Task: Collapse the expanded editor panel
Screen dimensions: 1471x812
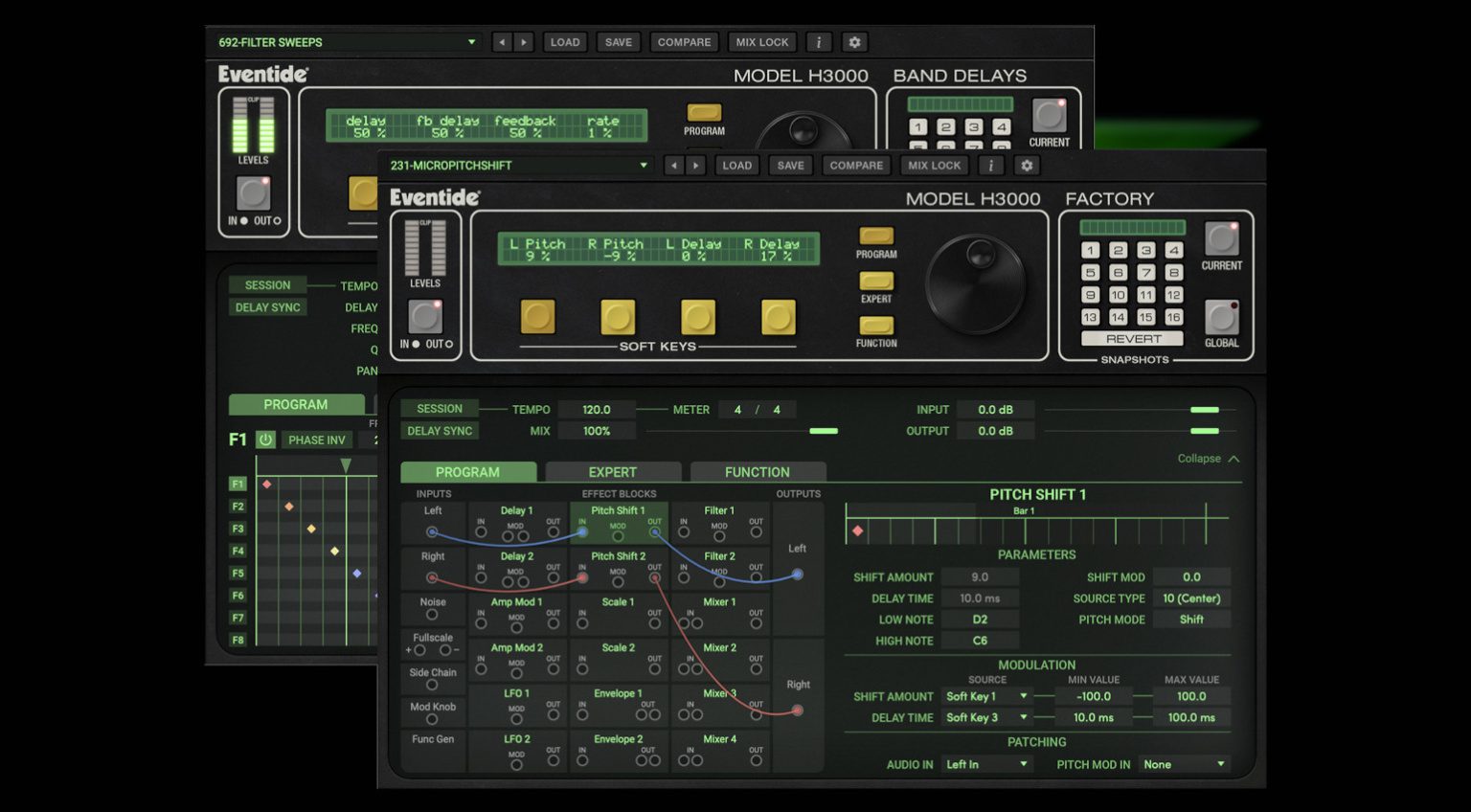Action: coord(1208,459)
